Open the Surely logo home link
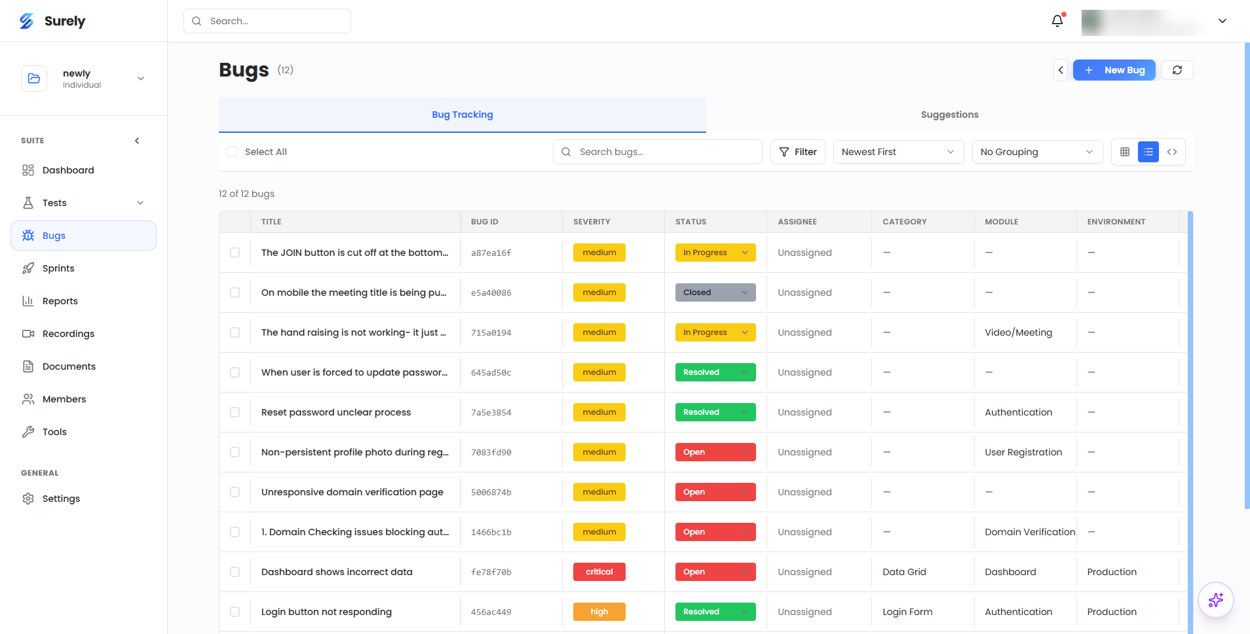Viewport: 1250px width, 634px height. (x=50, y=20)
